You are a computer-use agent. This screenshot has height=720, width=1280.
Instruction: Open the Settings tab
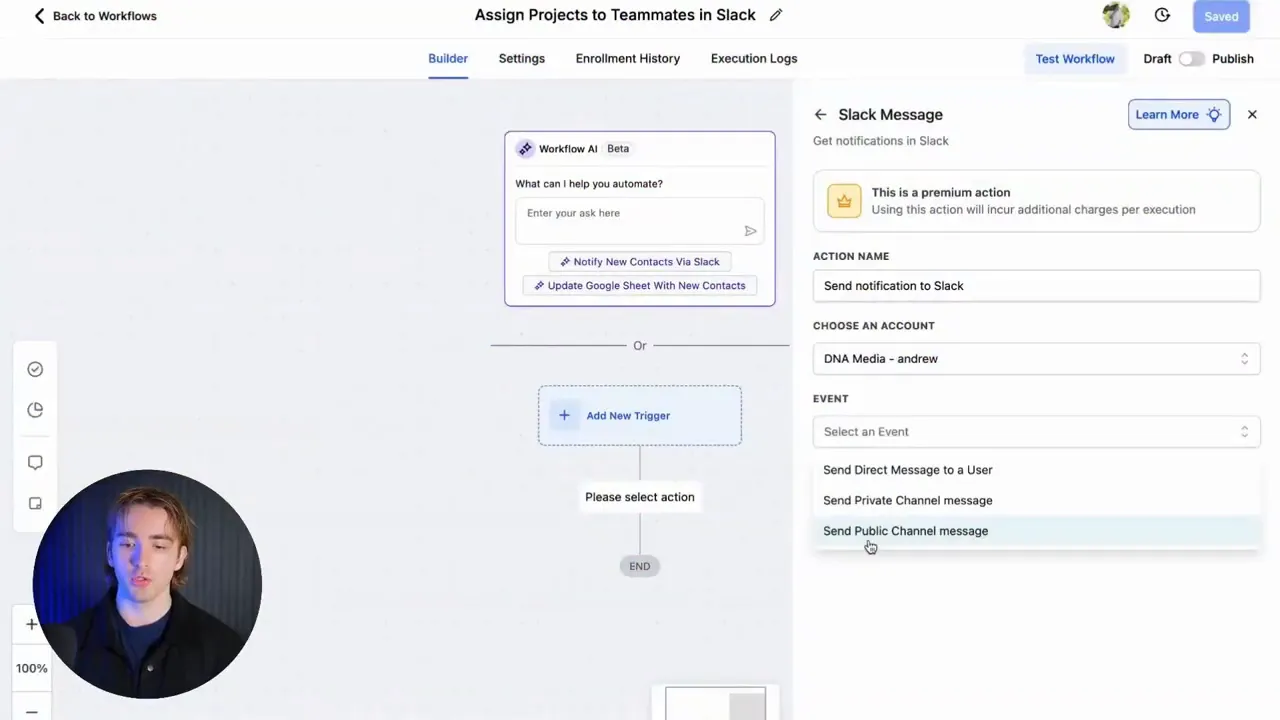click(522, 58)
